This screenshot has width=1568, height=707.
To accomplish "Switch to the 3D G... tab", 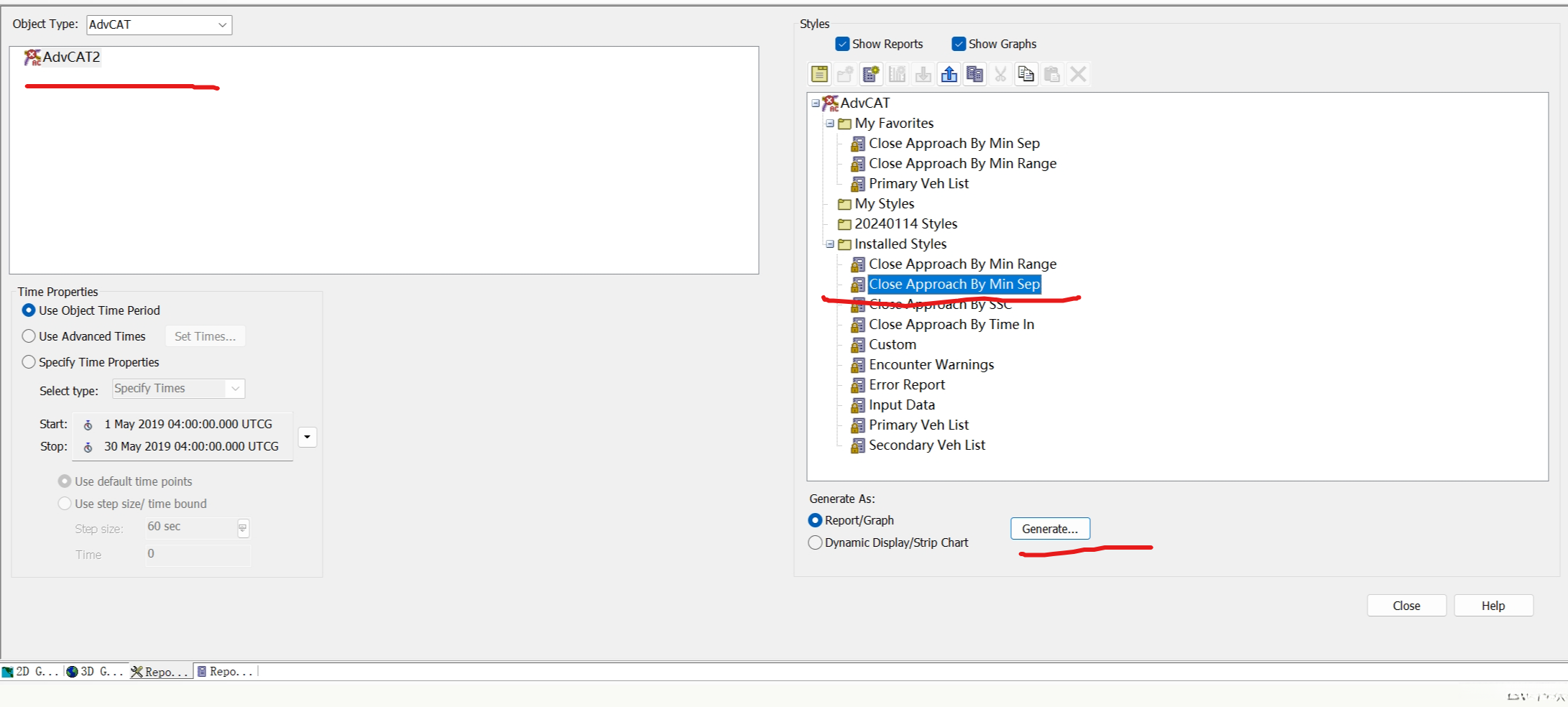I will coord(96,672).
